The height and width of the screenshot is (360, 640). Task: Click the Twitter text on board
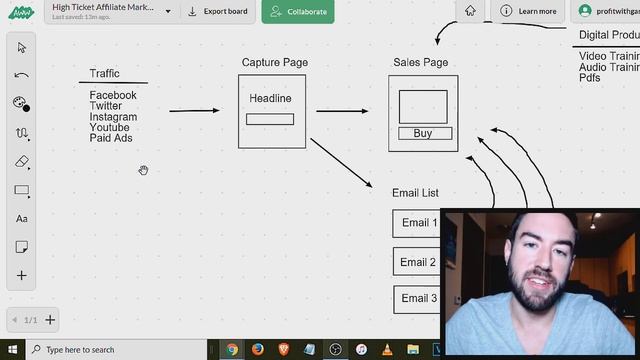pyautogui.click(x=106, y=106)
